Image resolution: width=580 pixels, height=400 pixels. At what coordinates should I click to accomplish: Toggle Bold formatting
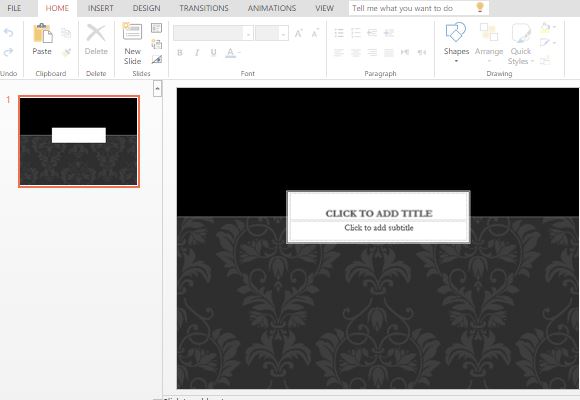pyautogui.click(x=180, y=53)
